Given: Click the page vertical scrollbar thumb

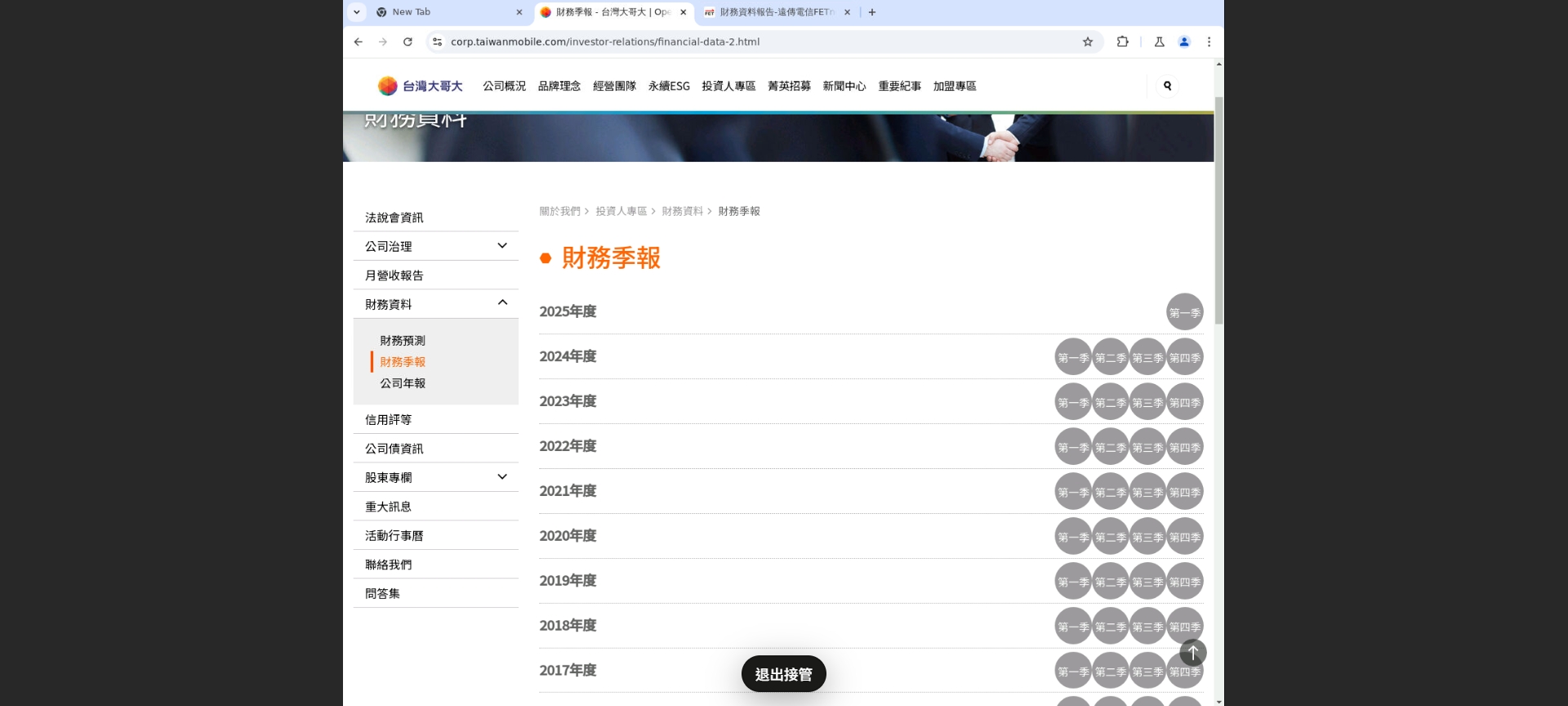Looking at the screenshot, I should 1218,210.
